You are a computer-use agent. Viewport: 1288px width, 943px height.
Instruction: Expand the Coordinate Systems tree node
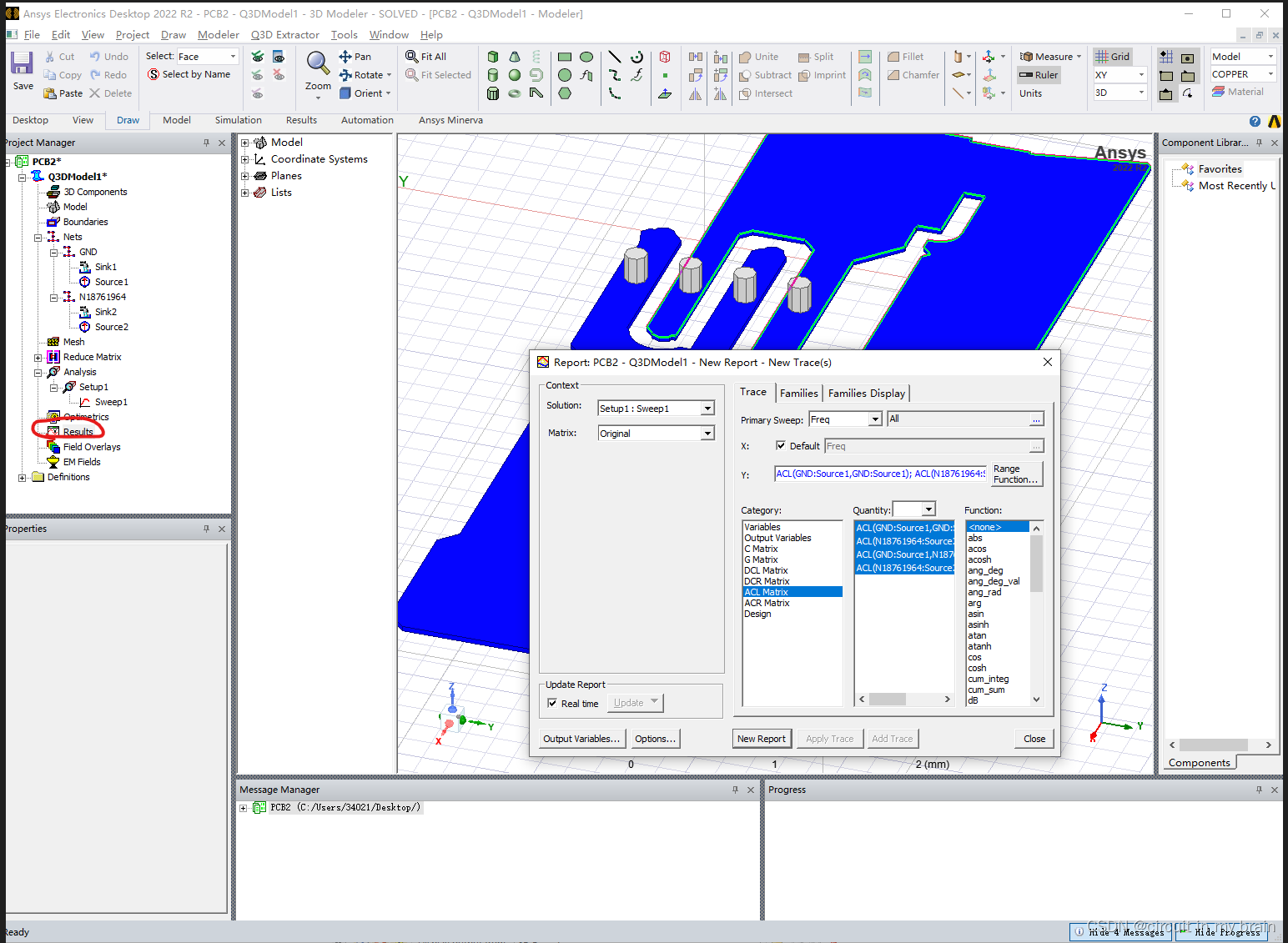[x=245, y=159]
